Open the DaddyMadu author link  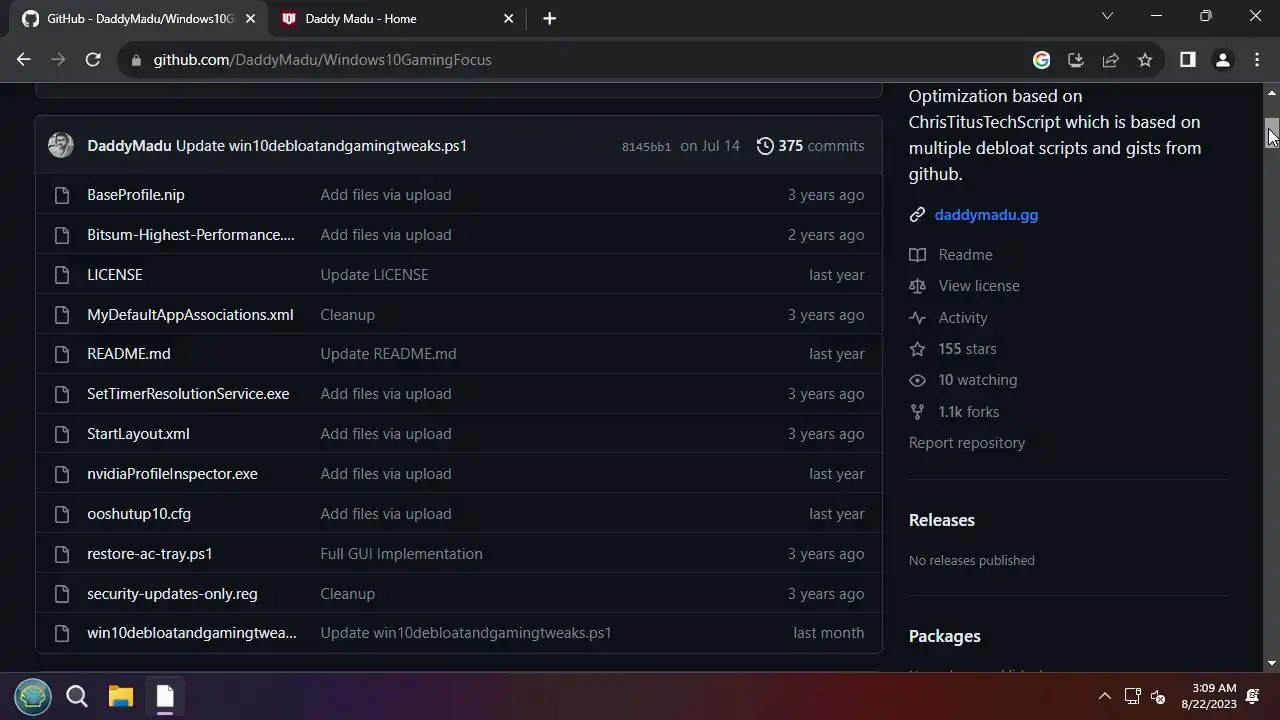click(129, 146)
